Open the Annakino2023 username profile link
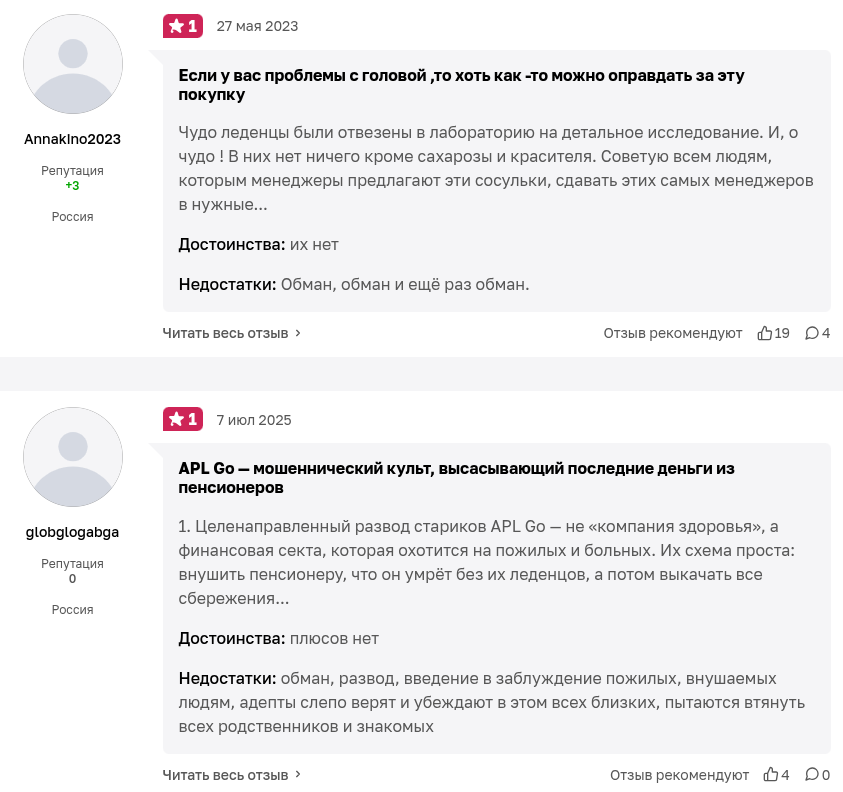The height and width of the screenshot is (792, 843). pyautogui.click(x=72, y=139)
